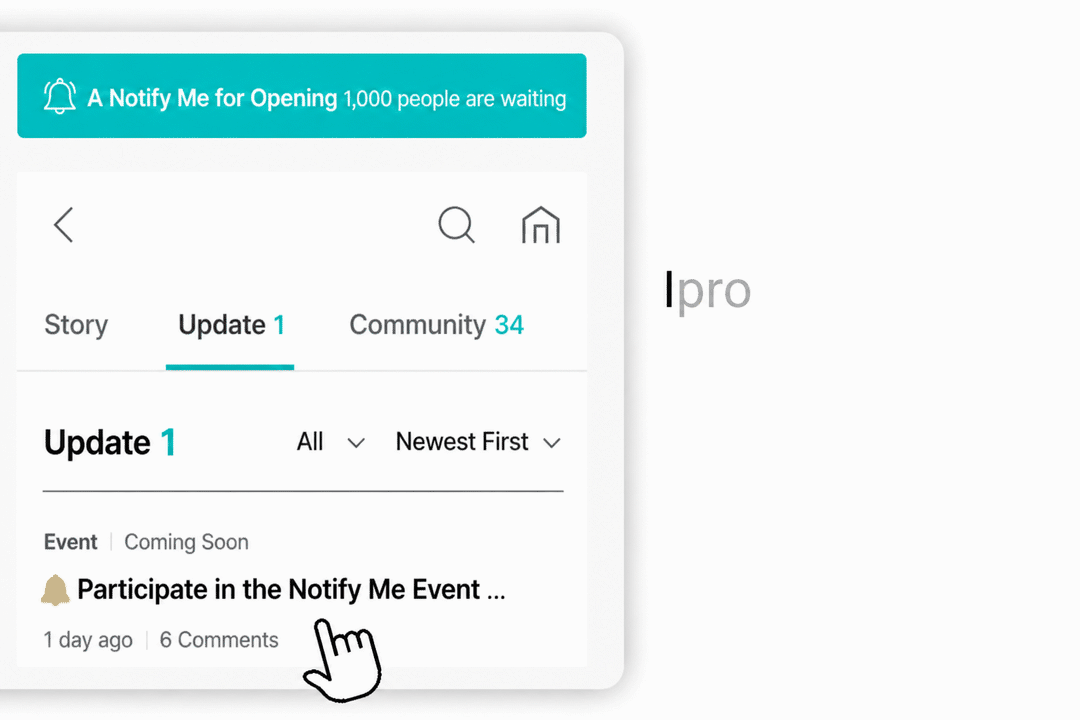
Task: Select the Update tab
Action: [x=231, y=325]
